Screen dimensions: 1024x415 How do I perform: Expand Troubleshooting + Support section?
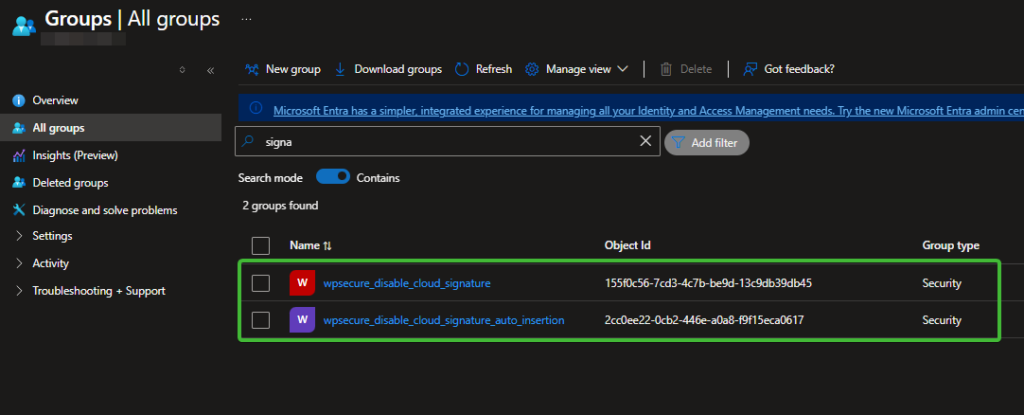[98, 291]
